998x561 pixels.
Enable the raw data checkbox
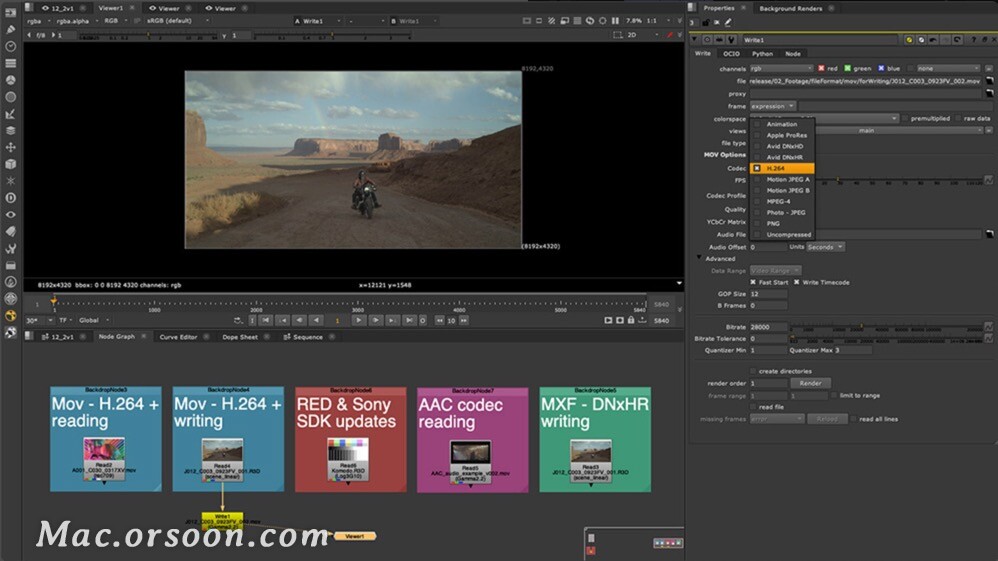pyautogui.click(x=959, y=118)
